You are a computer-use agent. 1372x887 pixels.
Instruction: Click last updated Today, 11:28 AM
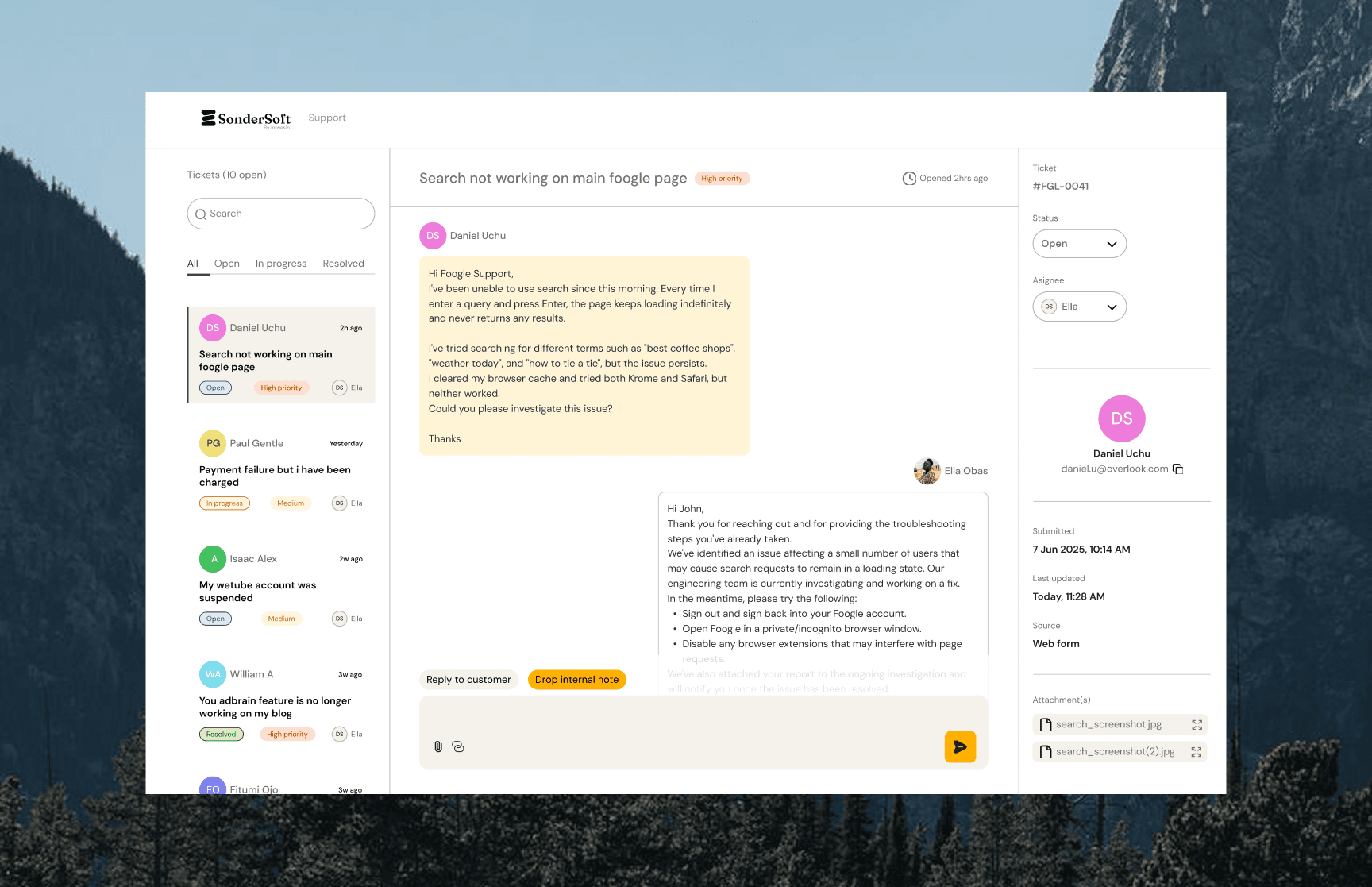point(1069,597)
